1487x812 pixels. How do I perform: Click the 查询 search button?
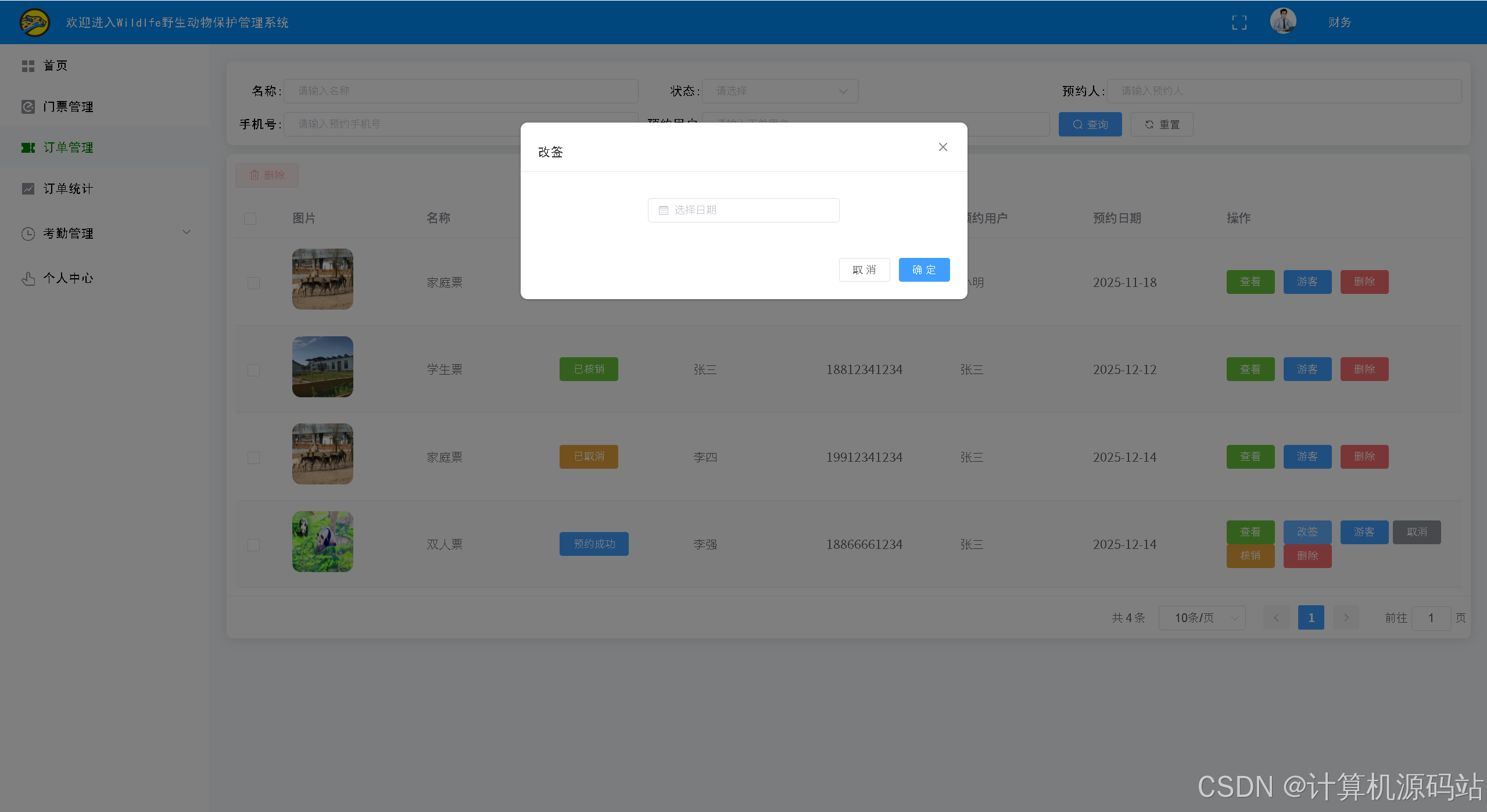[x=1090, y=124]
